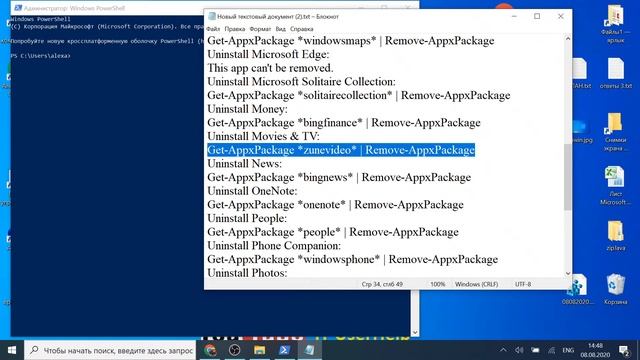Open File Explorer from the taskbar
This screenshot has width=640, height=360.
point(260,350)
